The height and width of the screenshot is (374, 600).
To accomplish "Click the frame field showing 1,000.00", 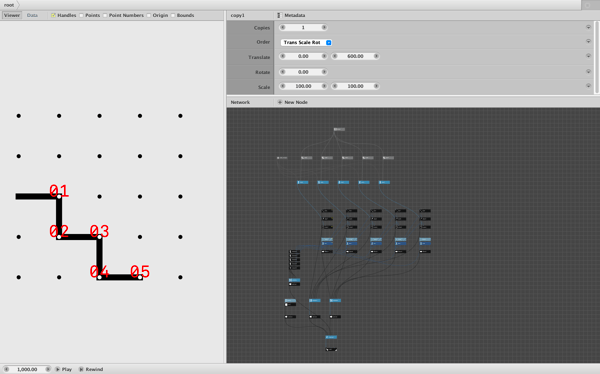I will (x=27, y=369).
